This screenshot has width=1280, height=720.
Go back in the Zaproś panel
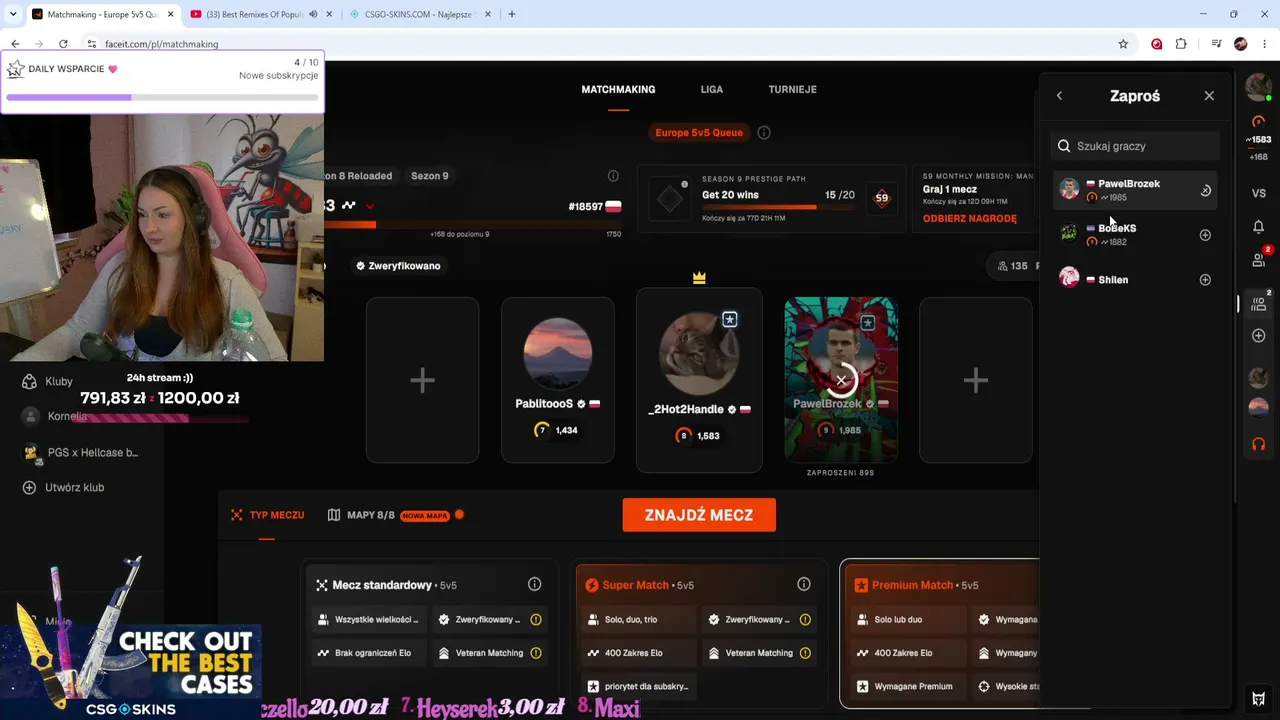(1059, 96)
